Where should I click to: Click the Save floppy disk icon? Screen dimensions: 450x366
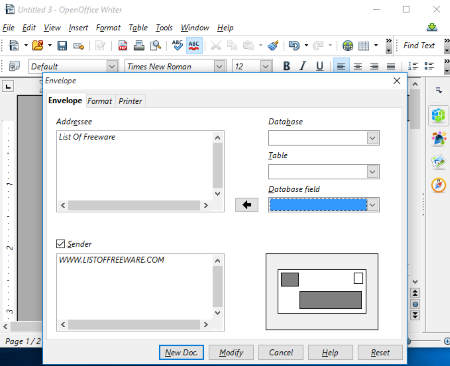62,46
